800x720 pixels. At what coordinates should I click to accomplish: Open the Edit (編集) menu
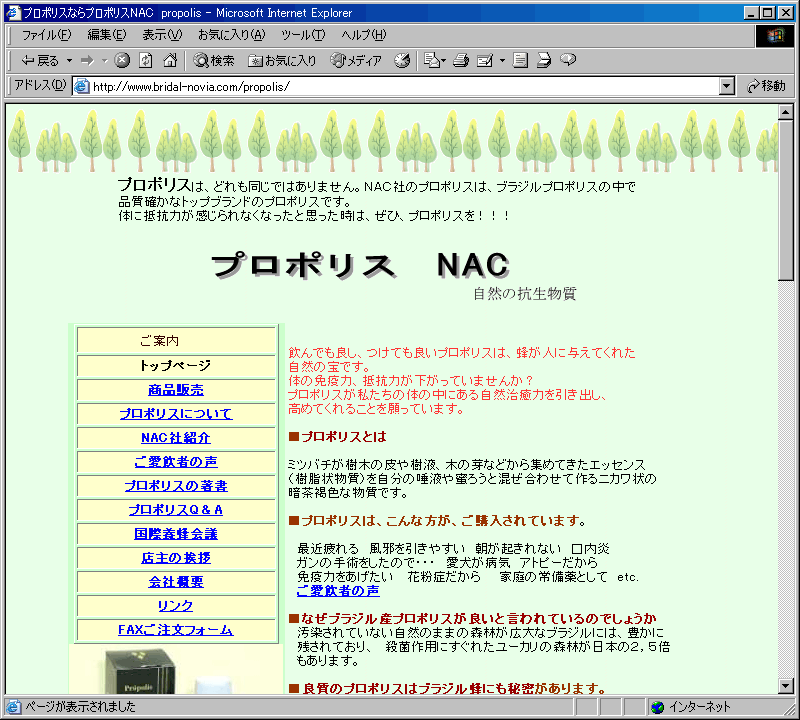coord(107,35)
